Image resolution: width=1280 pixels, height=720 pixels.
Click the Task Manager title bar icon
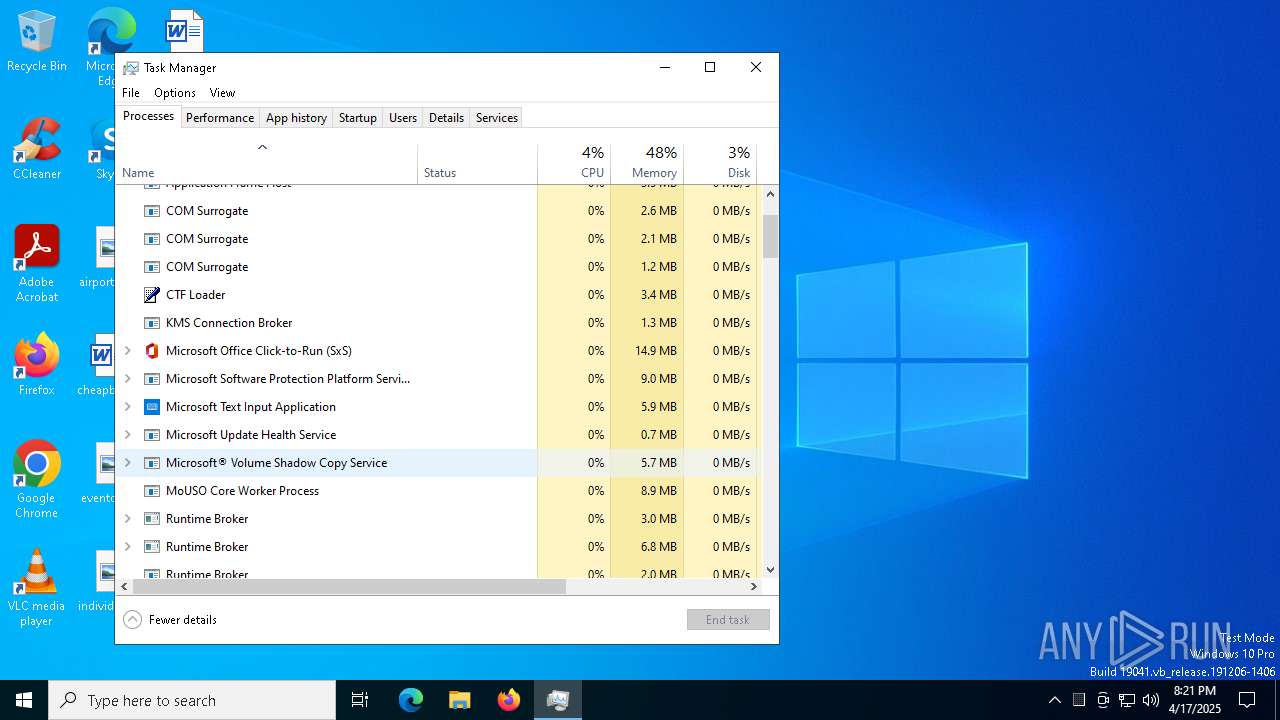click(131, 68)
